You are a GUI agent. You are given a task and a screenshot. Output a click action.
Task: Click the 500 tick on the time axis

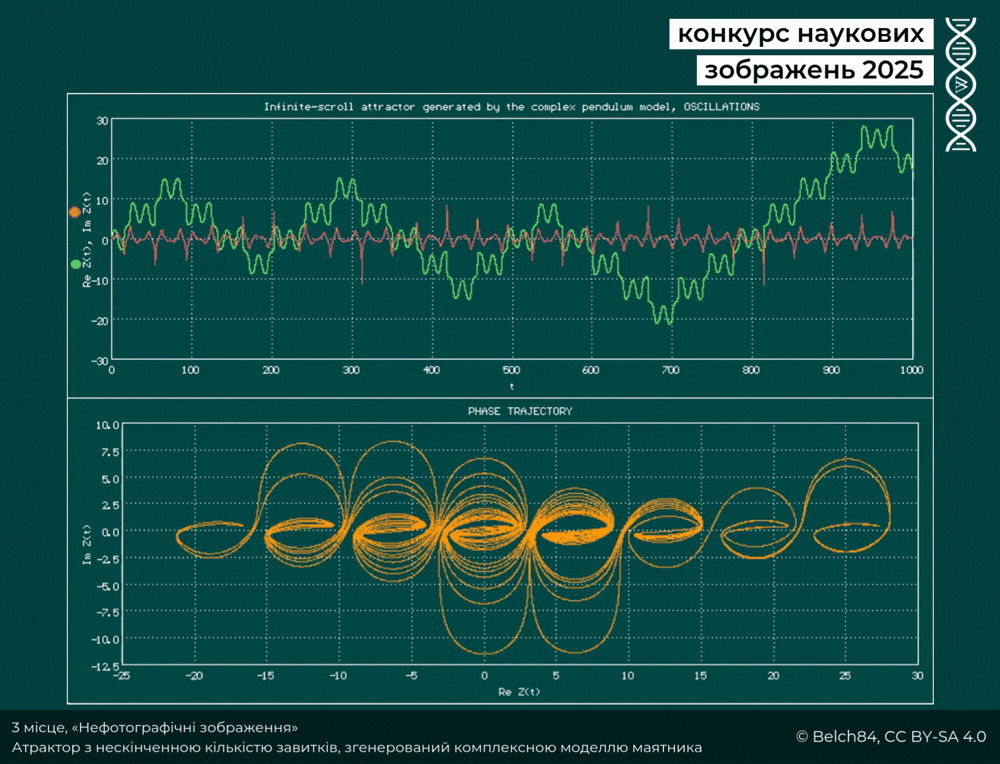(x=511, y=370)
